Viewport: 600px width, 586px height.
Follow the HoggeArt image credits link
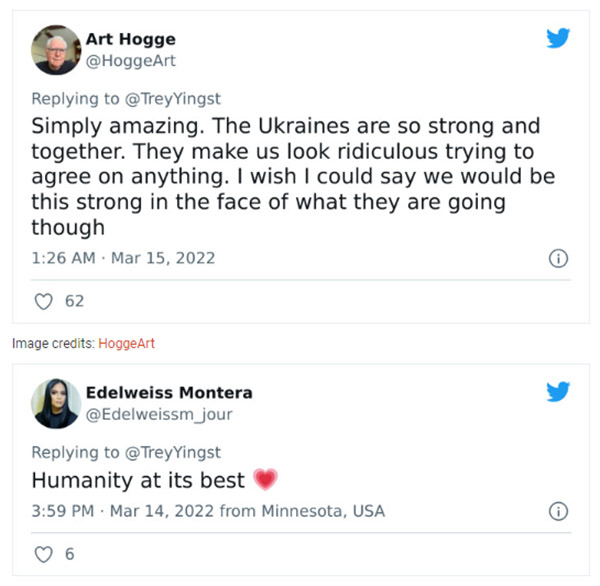[x=127, y=344]
